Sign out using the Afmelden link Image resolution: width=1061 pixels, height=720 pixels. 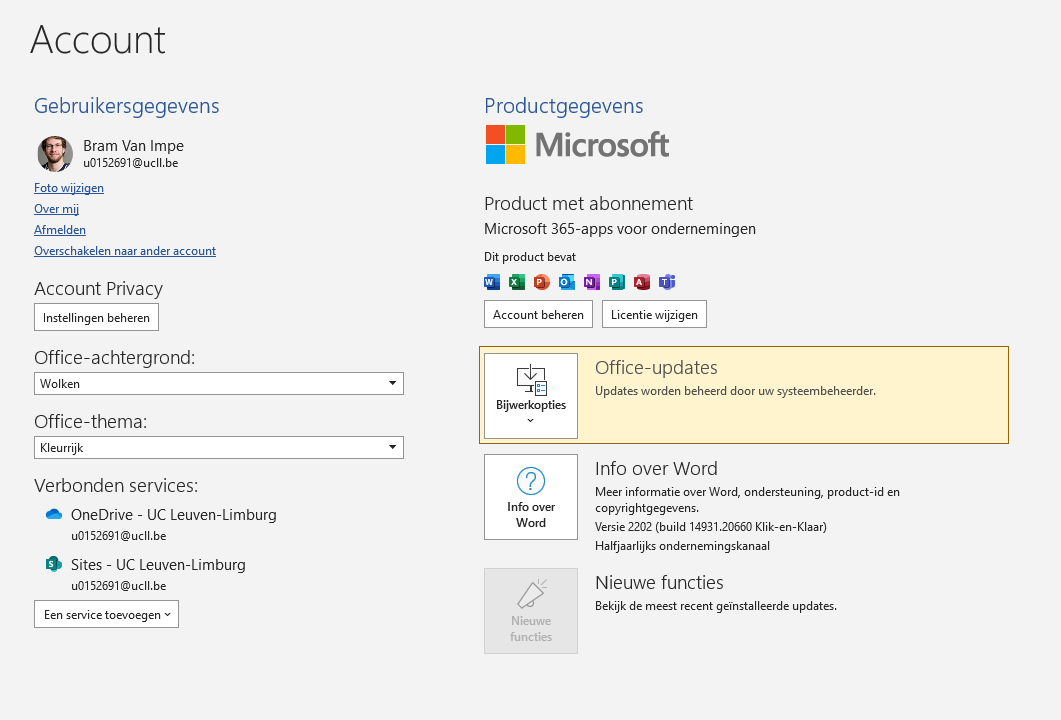click(60, 230)
